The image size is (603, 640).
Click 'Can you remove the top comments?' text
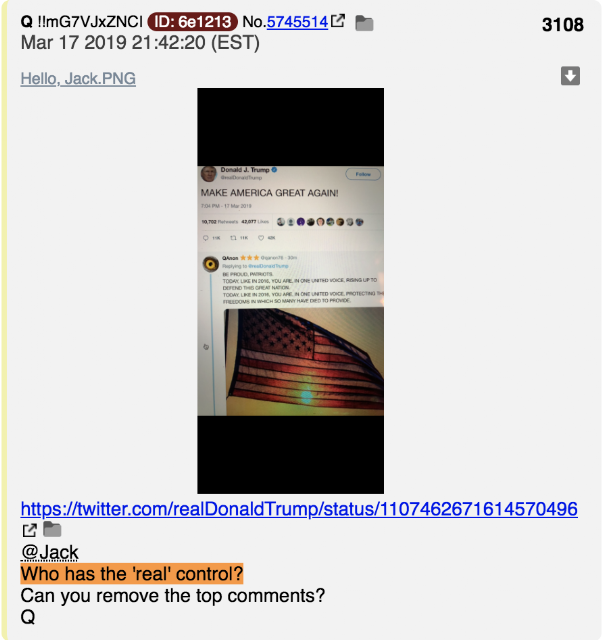173,596
